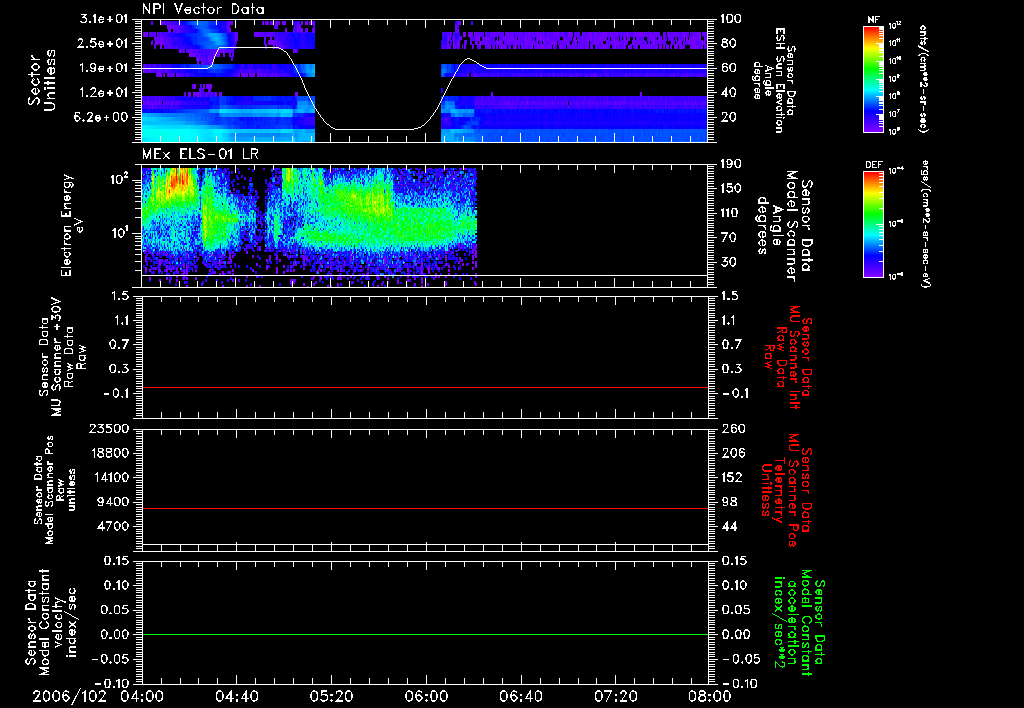This screenshot has height=708, width=1024.
Task: Click the 07:20 time axis label
Action: click(615, 696)
